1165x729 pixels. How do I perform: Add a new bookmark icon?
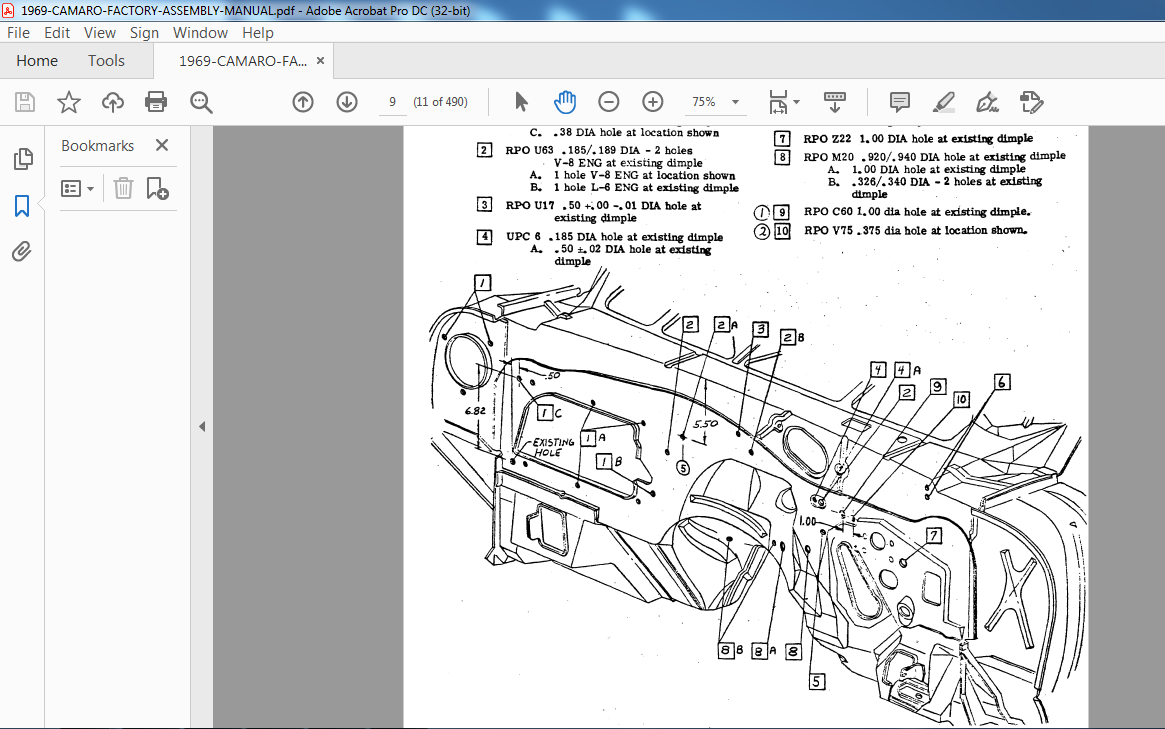pyautogui.click(x=157, y=189)
